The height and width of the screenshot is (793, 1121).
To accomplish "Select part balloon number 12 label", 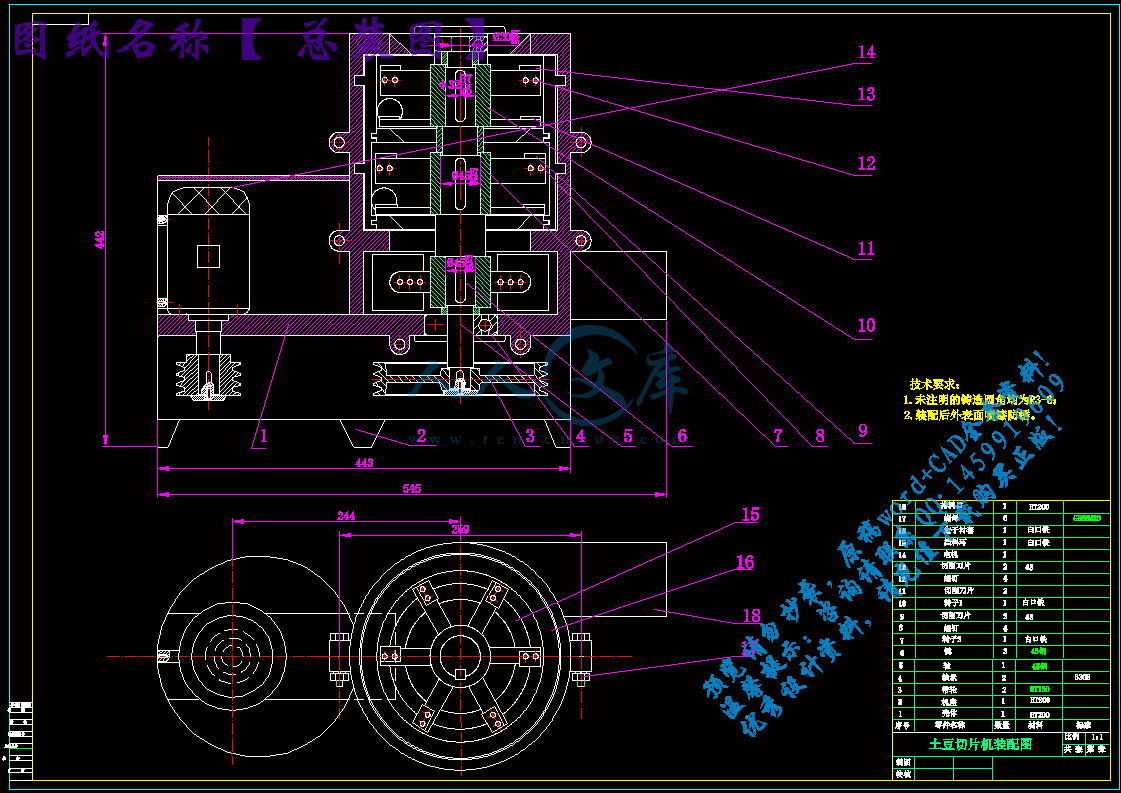I will point(866,163).
